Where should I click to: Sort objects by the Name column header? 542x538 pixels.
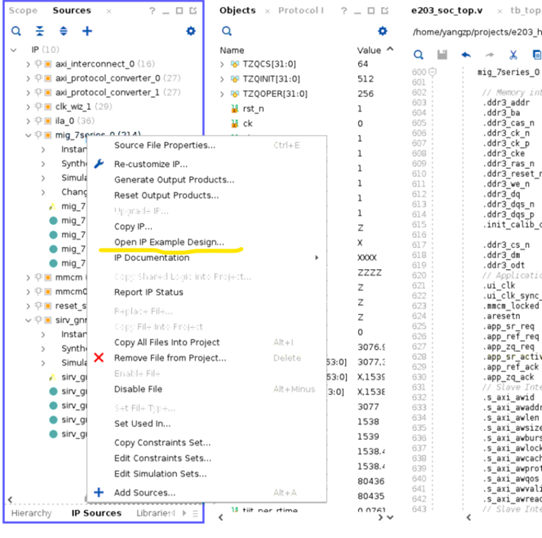(232, 50)
